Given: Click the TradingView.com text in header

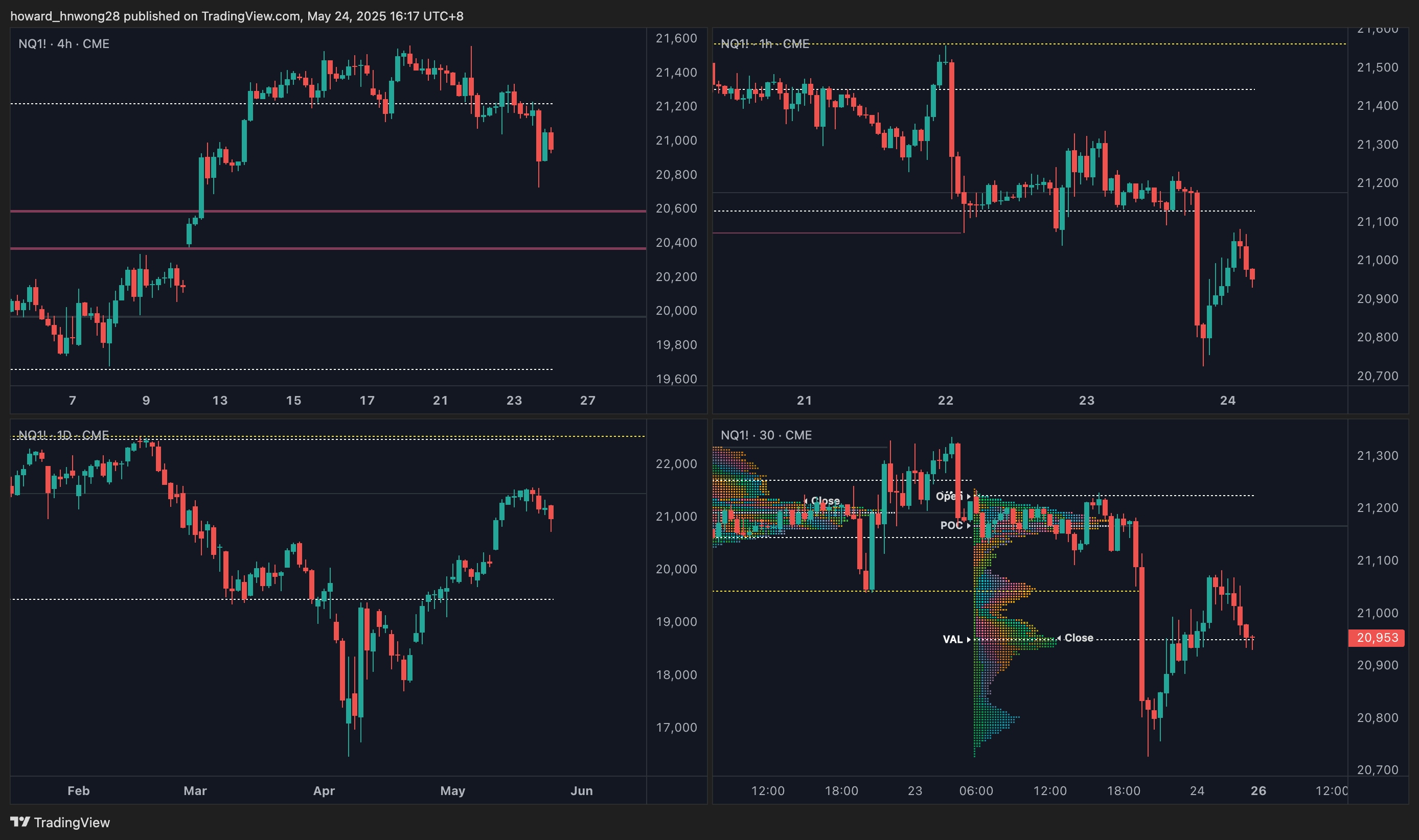Looking at the screenshot, I should (x=251, y=16).
